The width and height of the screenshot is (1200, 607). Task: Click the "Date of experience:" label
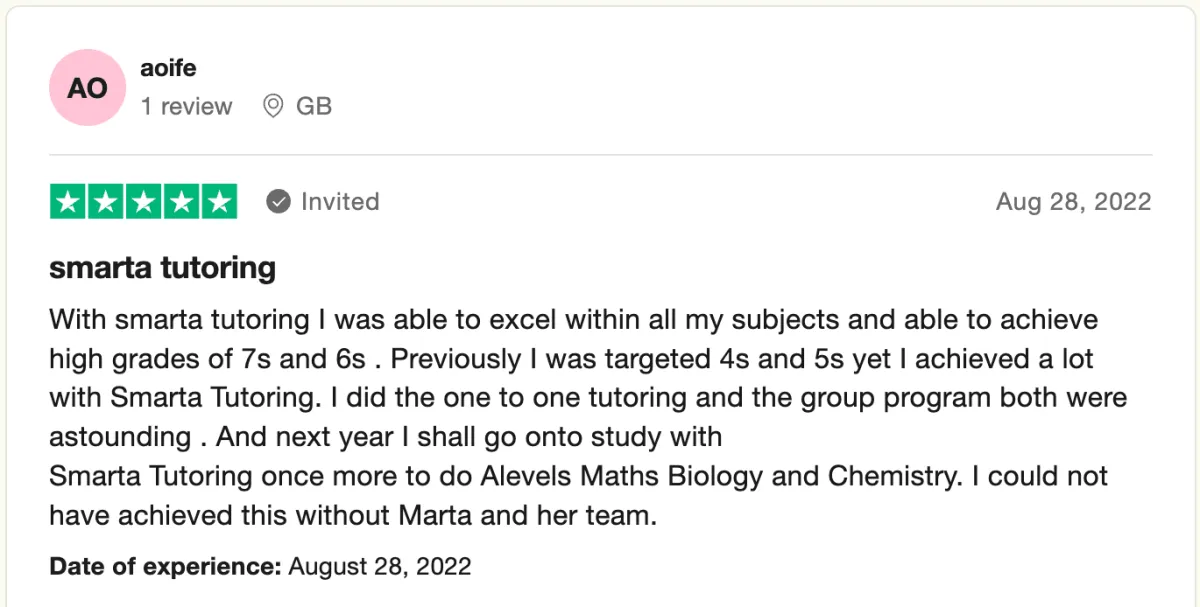165,567
